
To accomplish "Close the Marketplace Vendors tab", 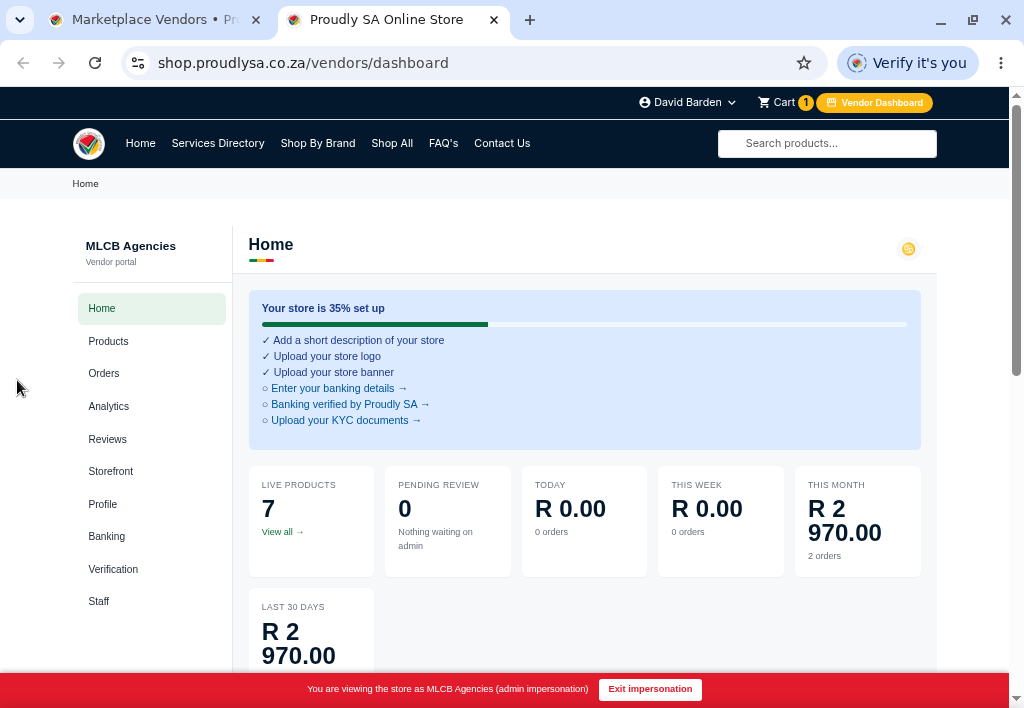I will [x=256, y=20].
